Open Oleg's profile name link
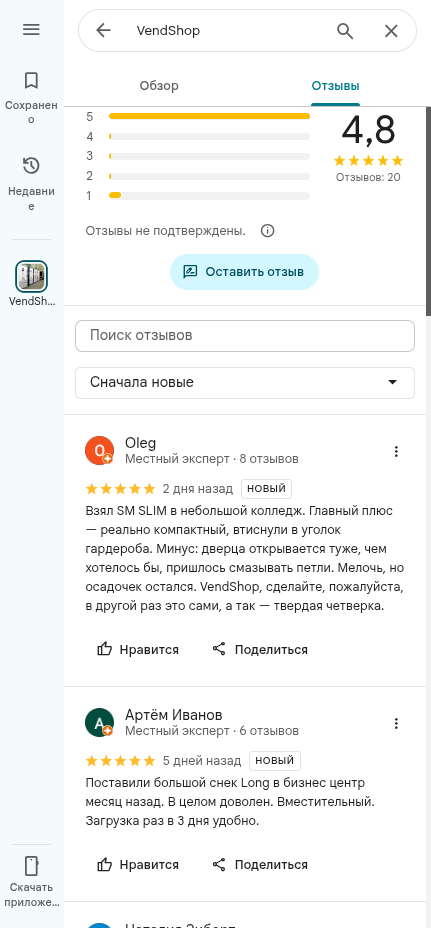The width and height of the screenshot is (431, 928). coord(140,443)
